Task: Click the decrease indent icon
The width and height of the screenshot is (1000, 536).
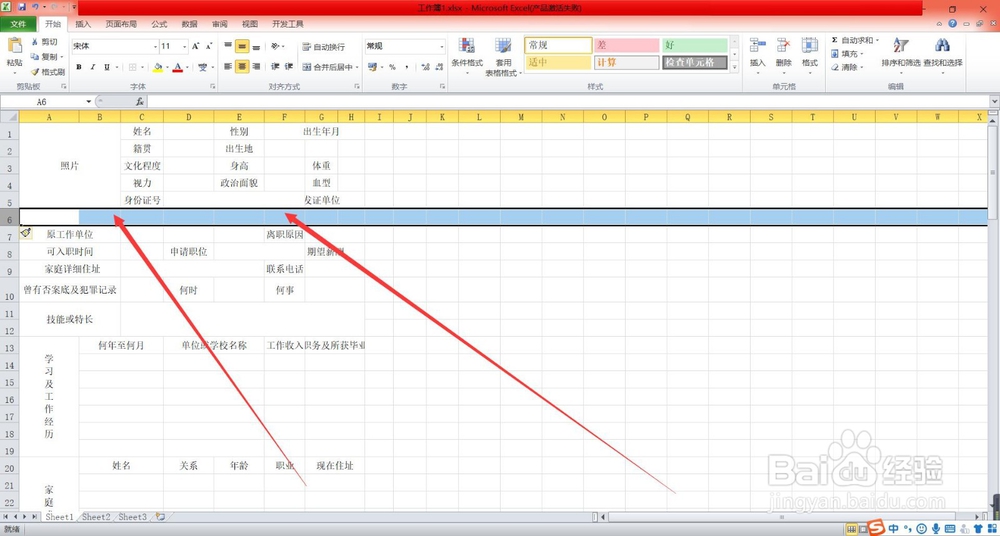Action: click(276, 66)
